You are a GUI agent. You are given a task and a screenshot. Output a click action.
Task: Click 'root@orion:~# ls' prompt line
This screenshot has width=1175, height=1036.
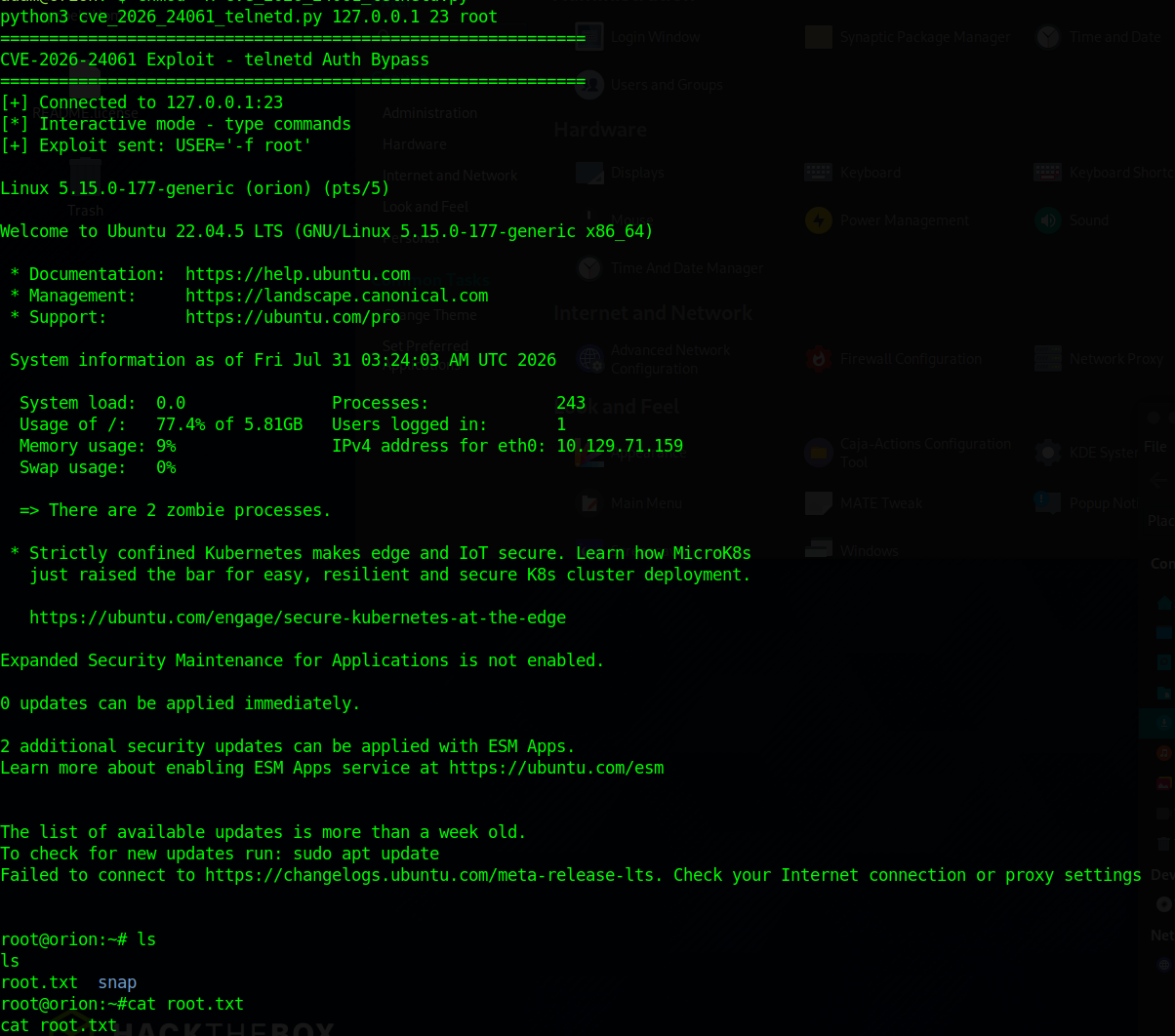[x=78, y=939]
